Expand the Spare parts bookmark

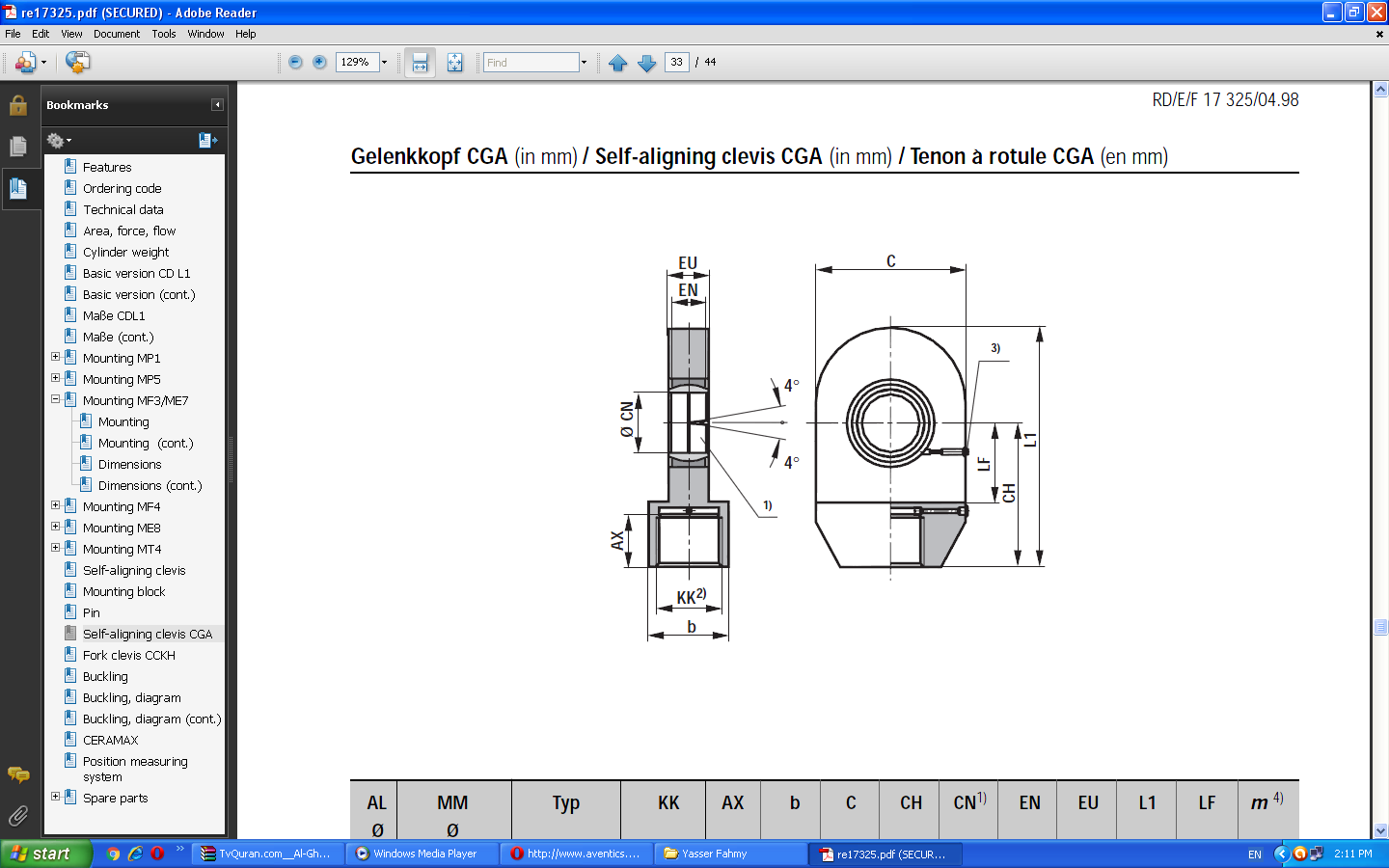click(56, 797)
